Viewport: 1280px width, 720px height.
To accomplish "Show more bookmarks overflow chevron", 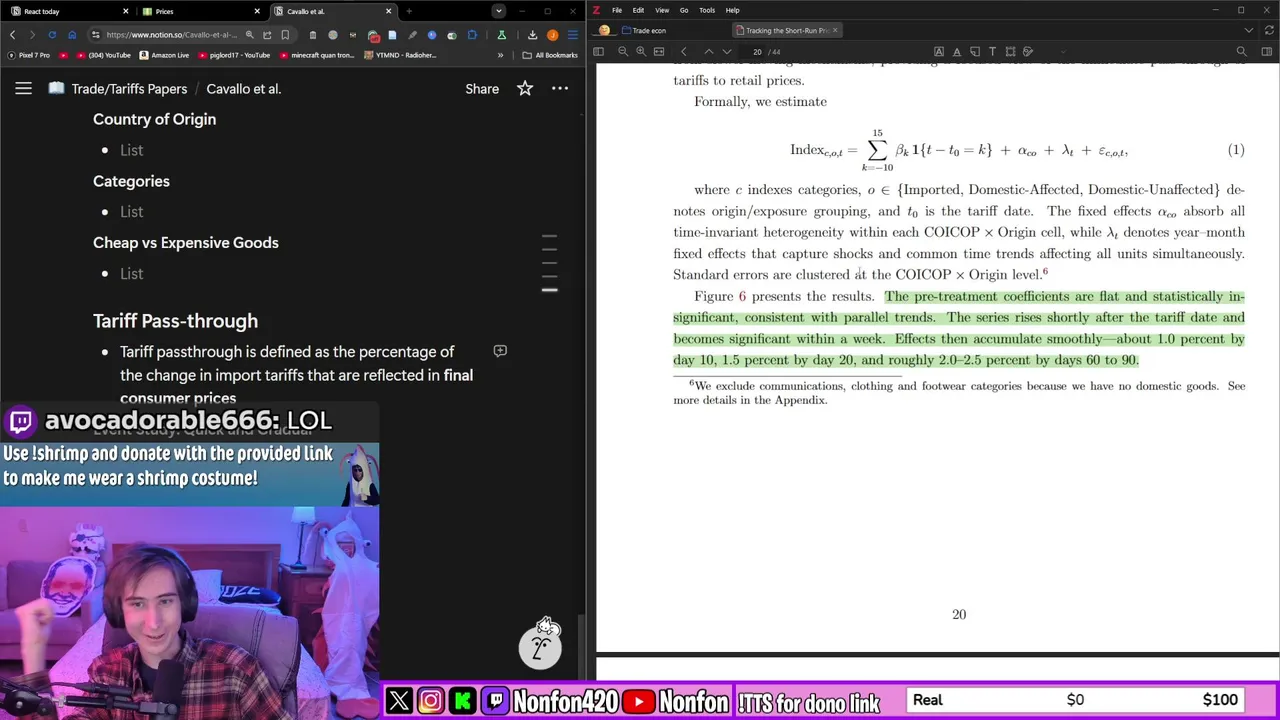I will tap(500, 55).
